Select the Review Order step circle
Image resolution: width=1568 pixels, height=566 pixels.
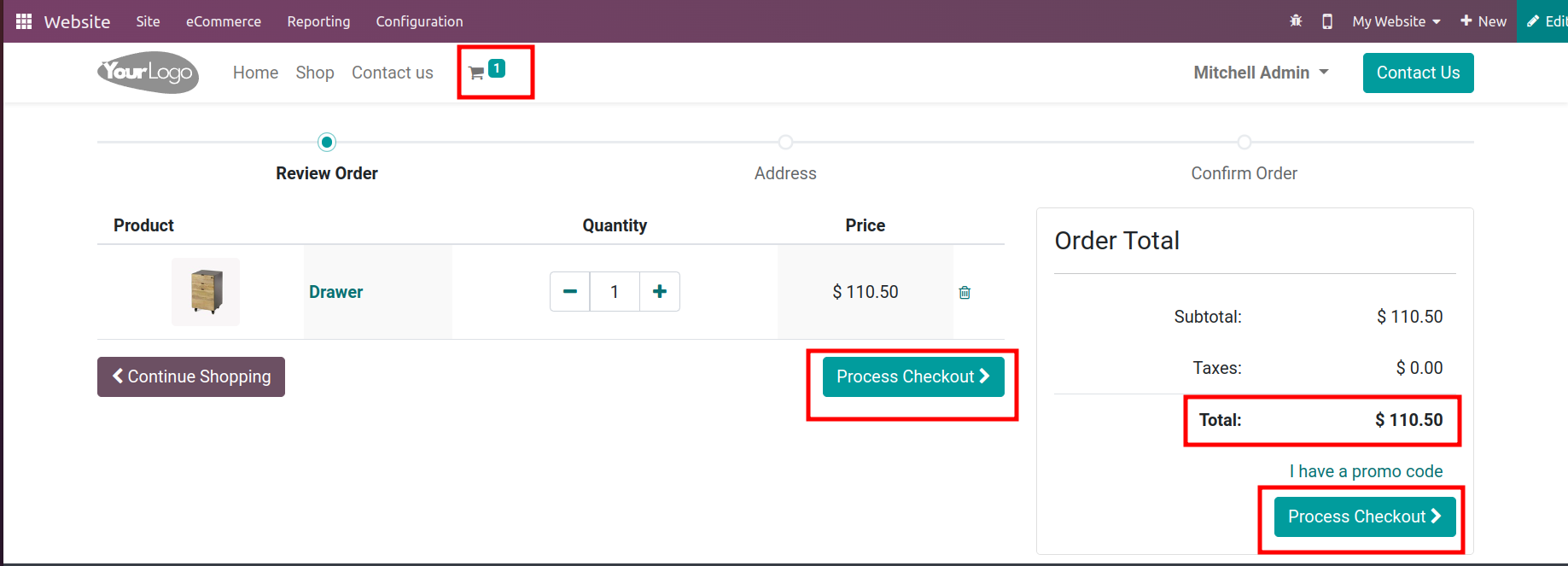pos(327,142)
